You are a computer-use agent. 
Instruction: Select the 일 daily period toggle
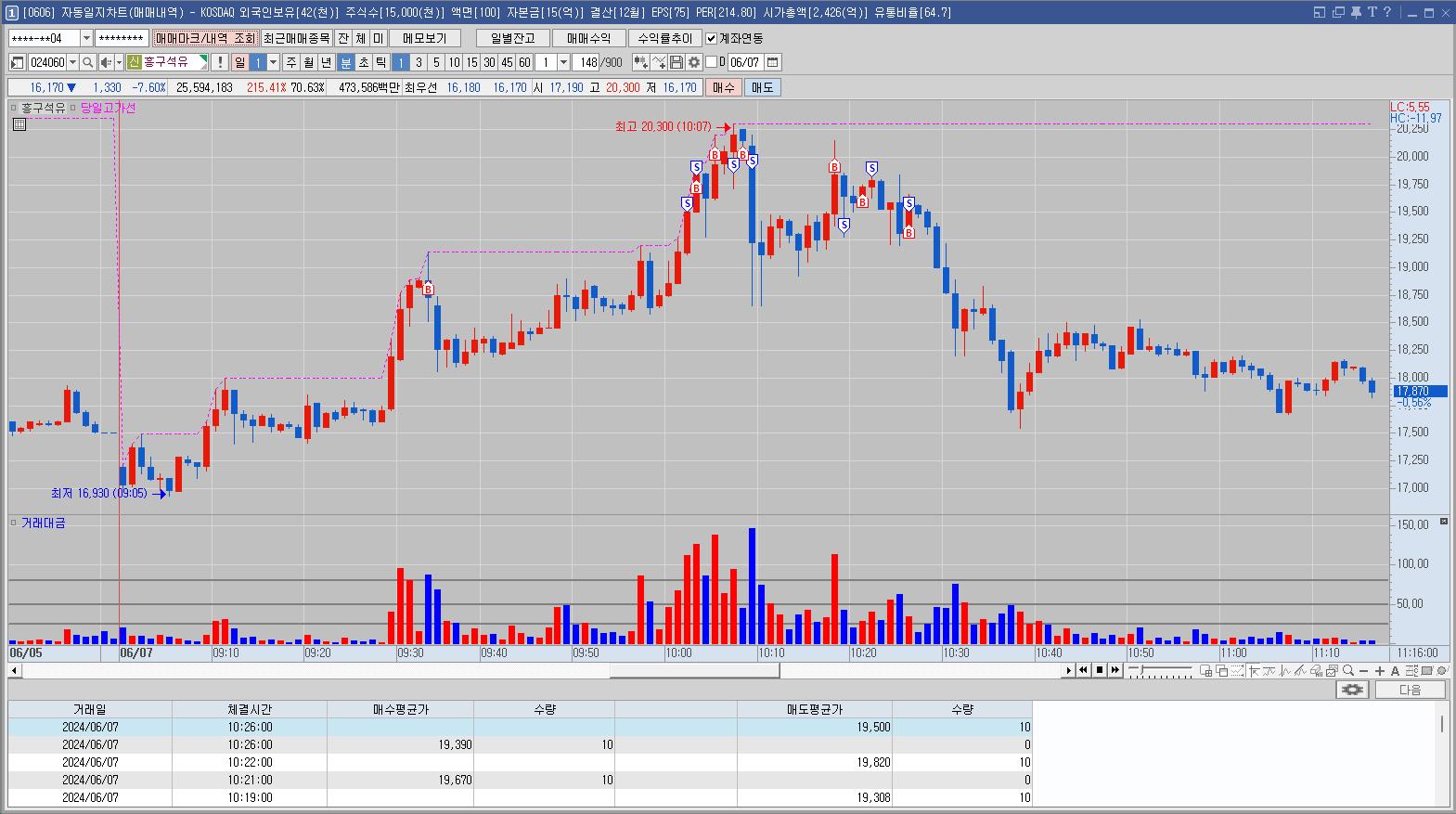pos(239,62)
